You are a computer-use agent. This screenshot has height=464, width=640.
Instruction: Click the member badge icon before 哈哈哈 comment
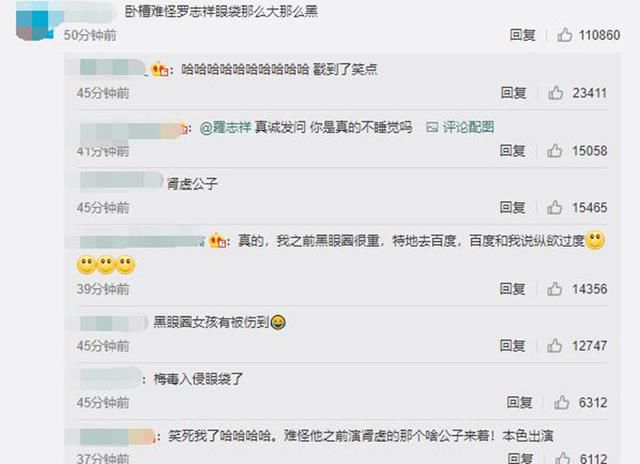(160, 69)
